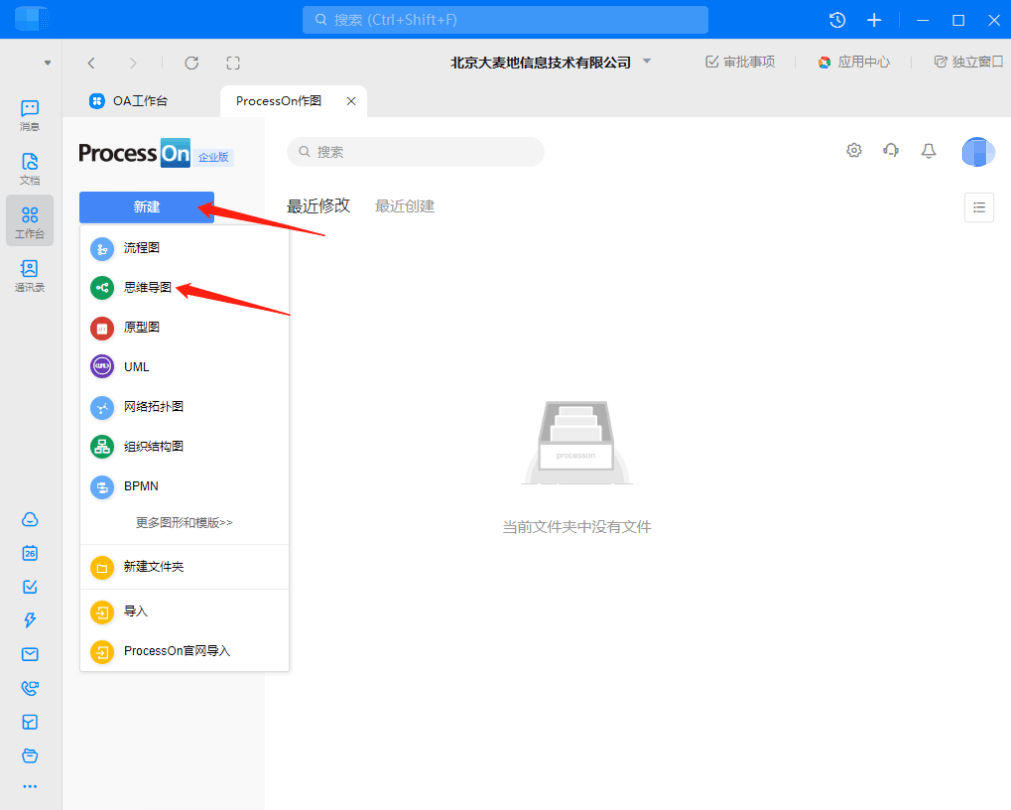Choose 思维导图 from the new menu
The image size is (1011, 810).
click(184, 288)
